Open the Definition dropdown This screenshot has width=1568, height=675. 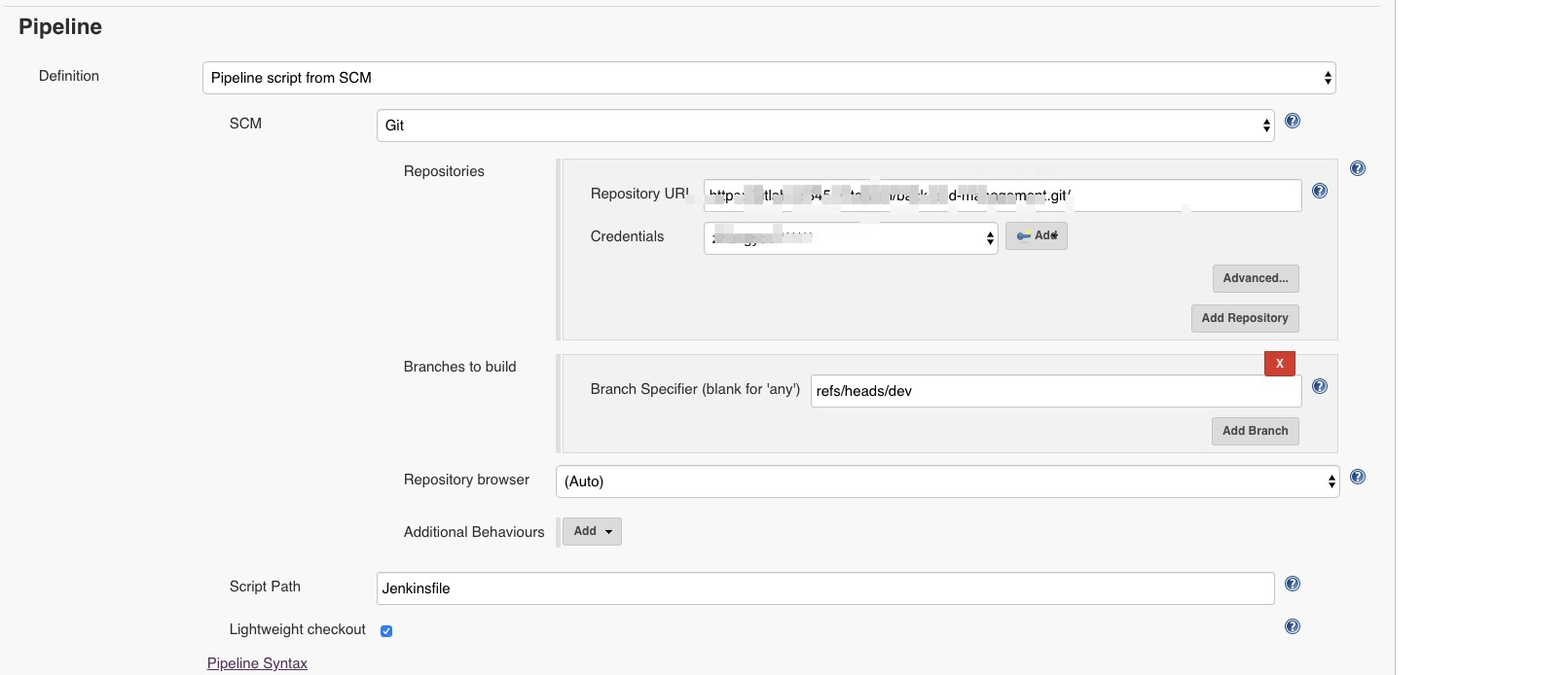[769, 78]
